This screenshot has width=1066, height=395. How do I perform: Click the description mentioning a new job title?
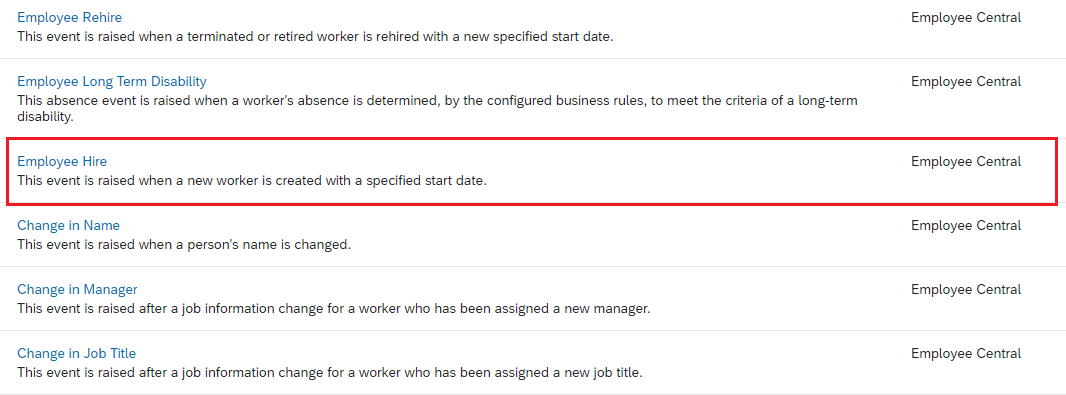pyautogui.click(x=330, y=373)
